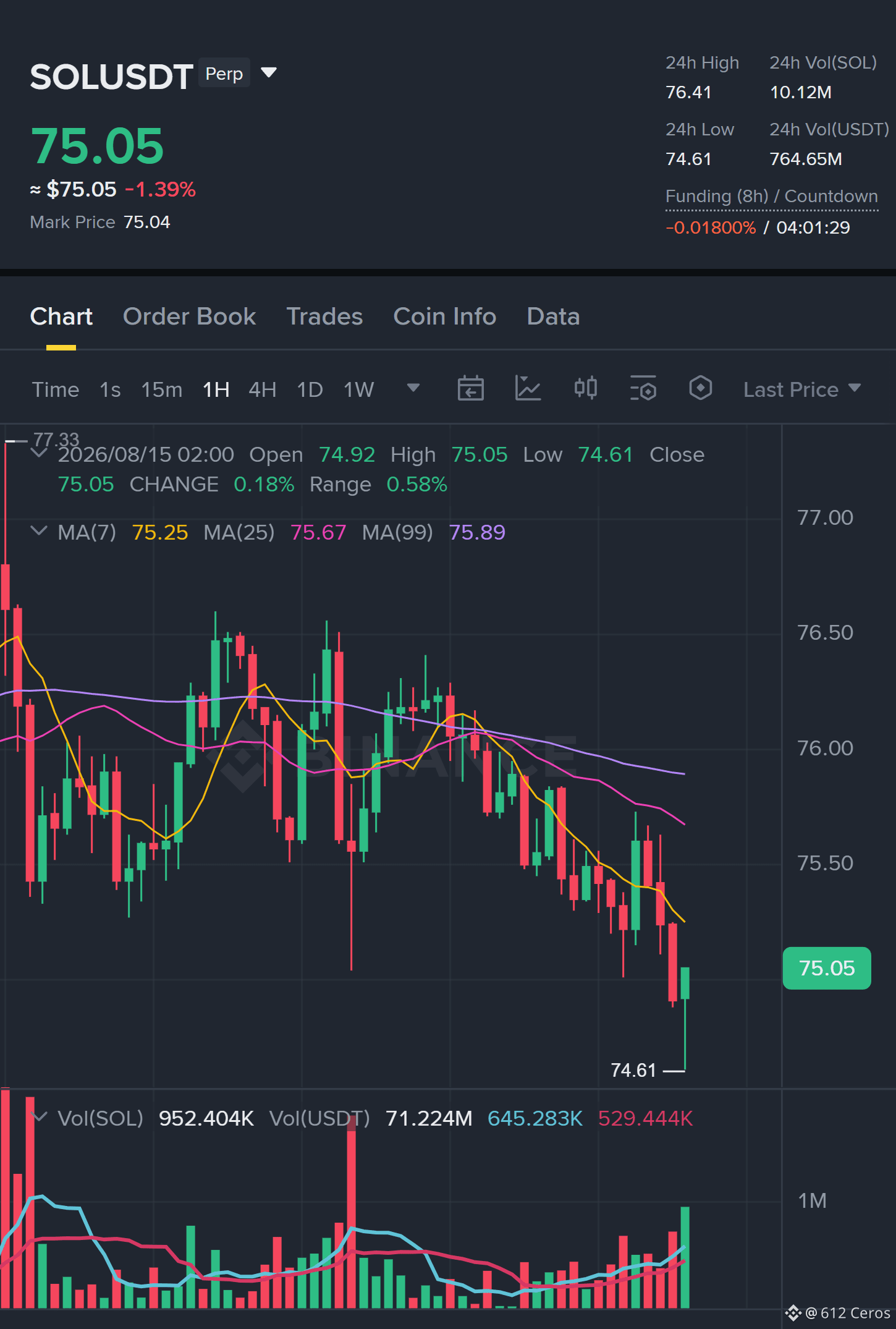Tap the 1M volume axis label

tap(812, 1200)
